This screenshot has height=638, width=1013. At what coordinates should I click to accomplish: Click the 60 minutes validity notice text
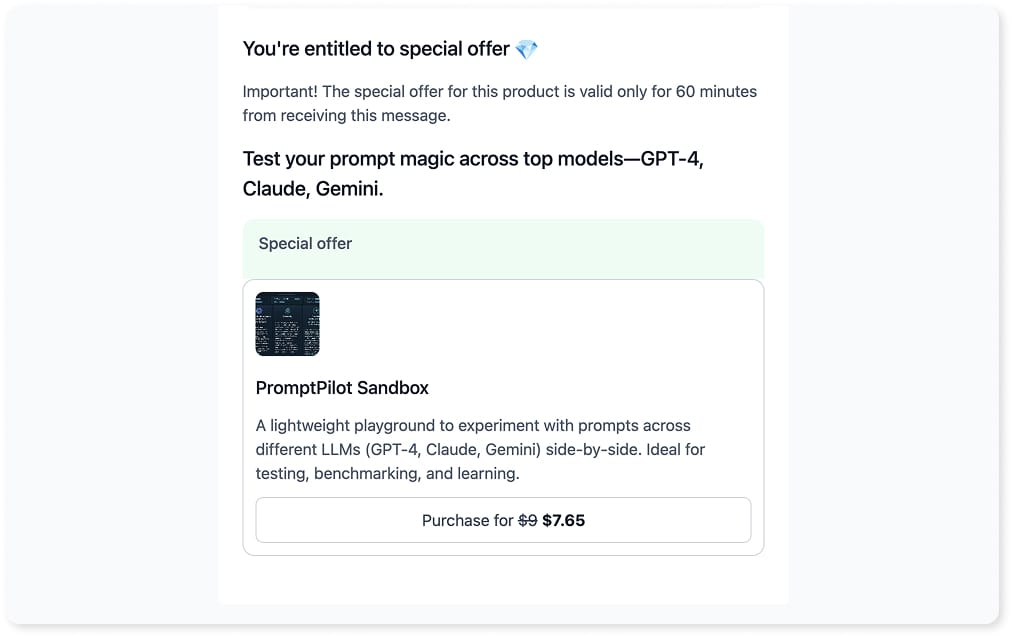pyautogui.click(x=499, y=103)
